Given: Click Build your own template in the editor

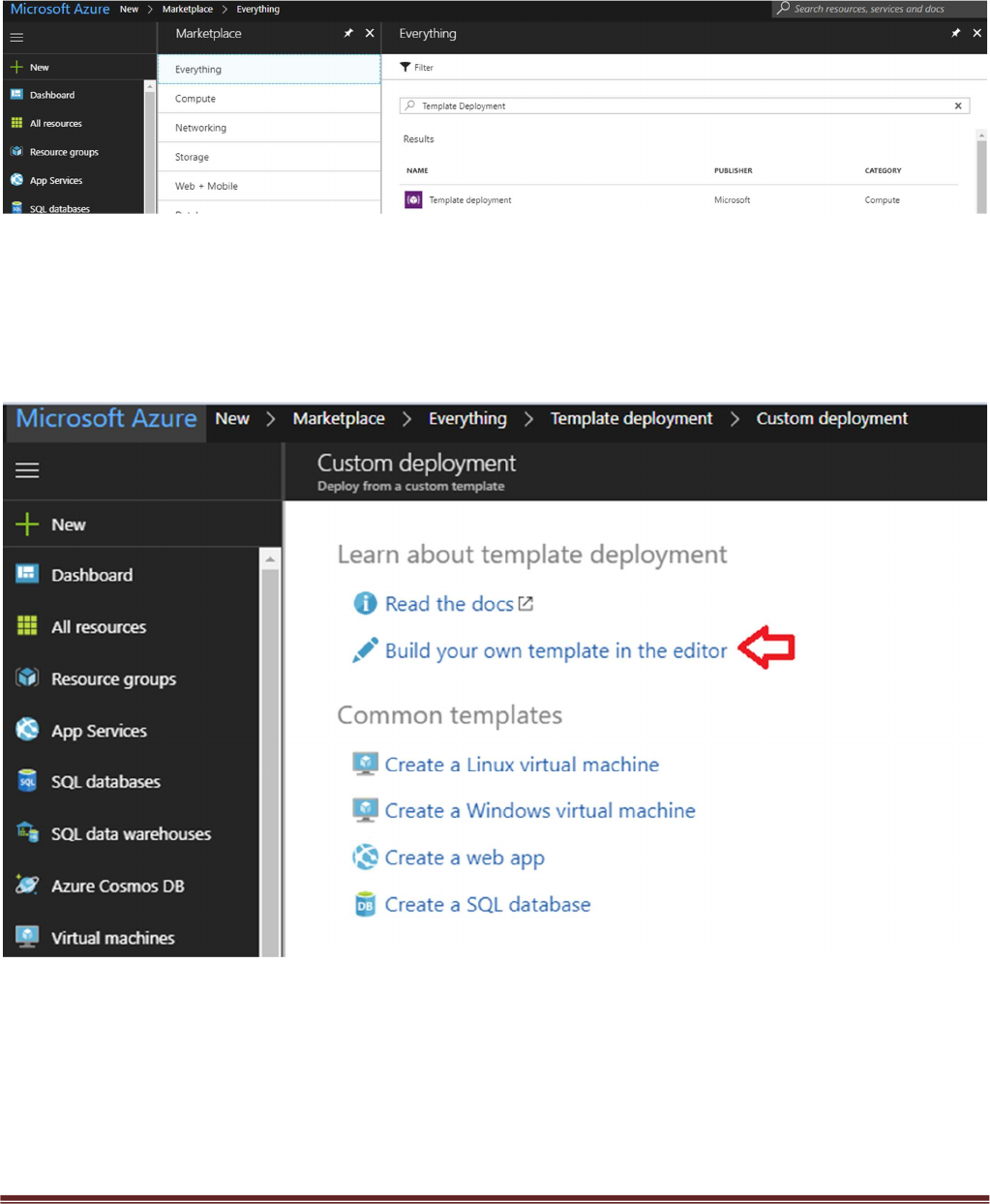Looking at the screenshot, I should pos(555,650).
